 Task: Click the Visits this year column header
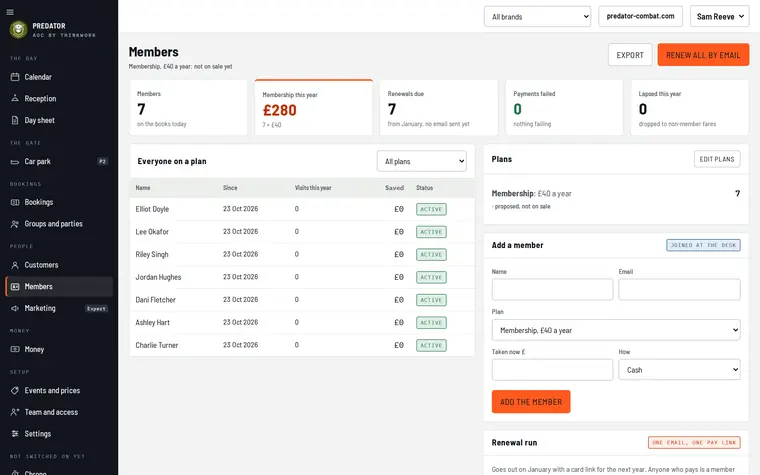(x=313, y=188)
